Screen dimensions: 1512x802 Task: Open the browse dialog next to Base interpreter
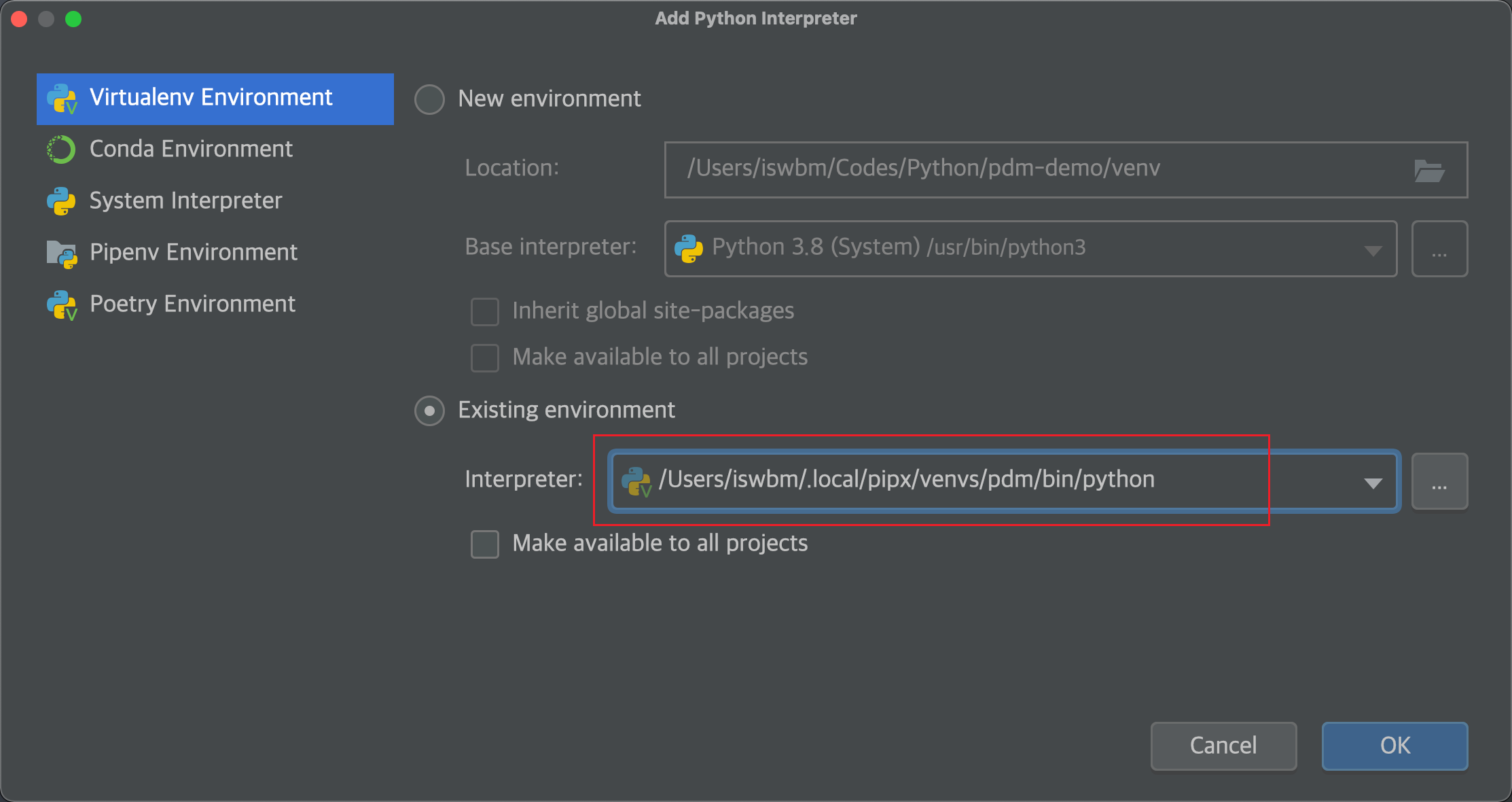(x=1439, y=249)
